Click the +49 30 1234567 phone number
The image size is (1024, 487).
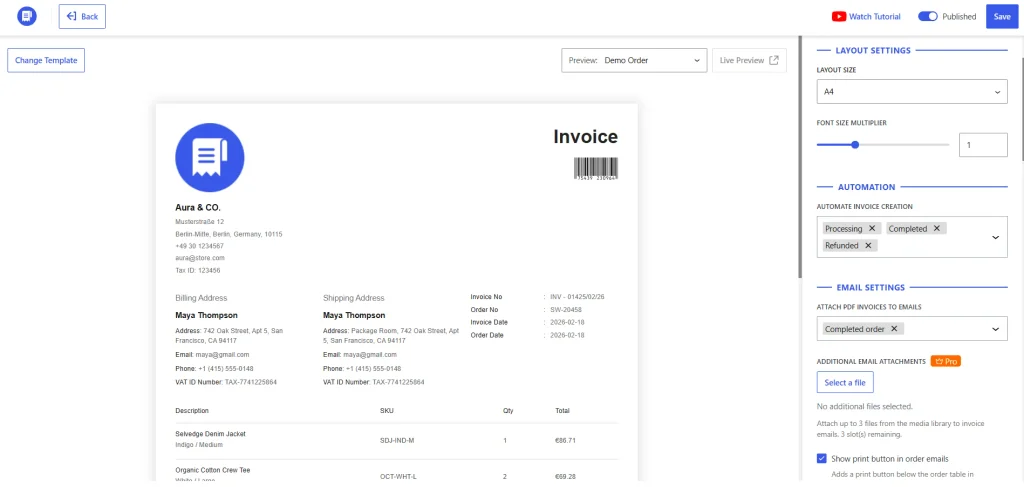(x=199, y=246)
